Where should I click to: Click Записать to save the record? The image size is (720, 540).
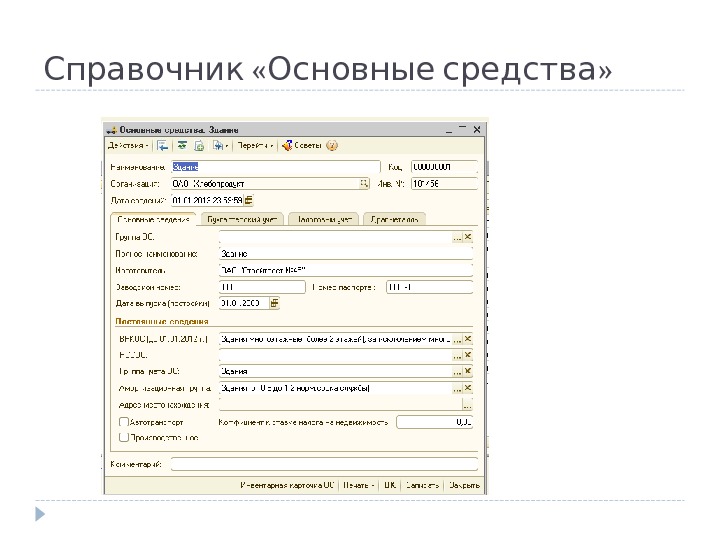tap(422, 485)
